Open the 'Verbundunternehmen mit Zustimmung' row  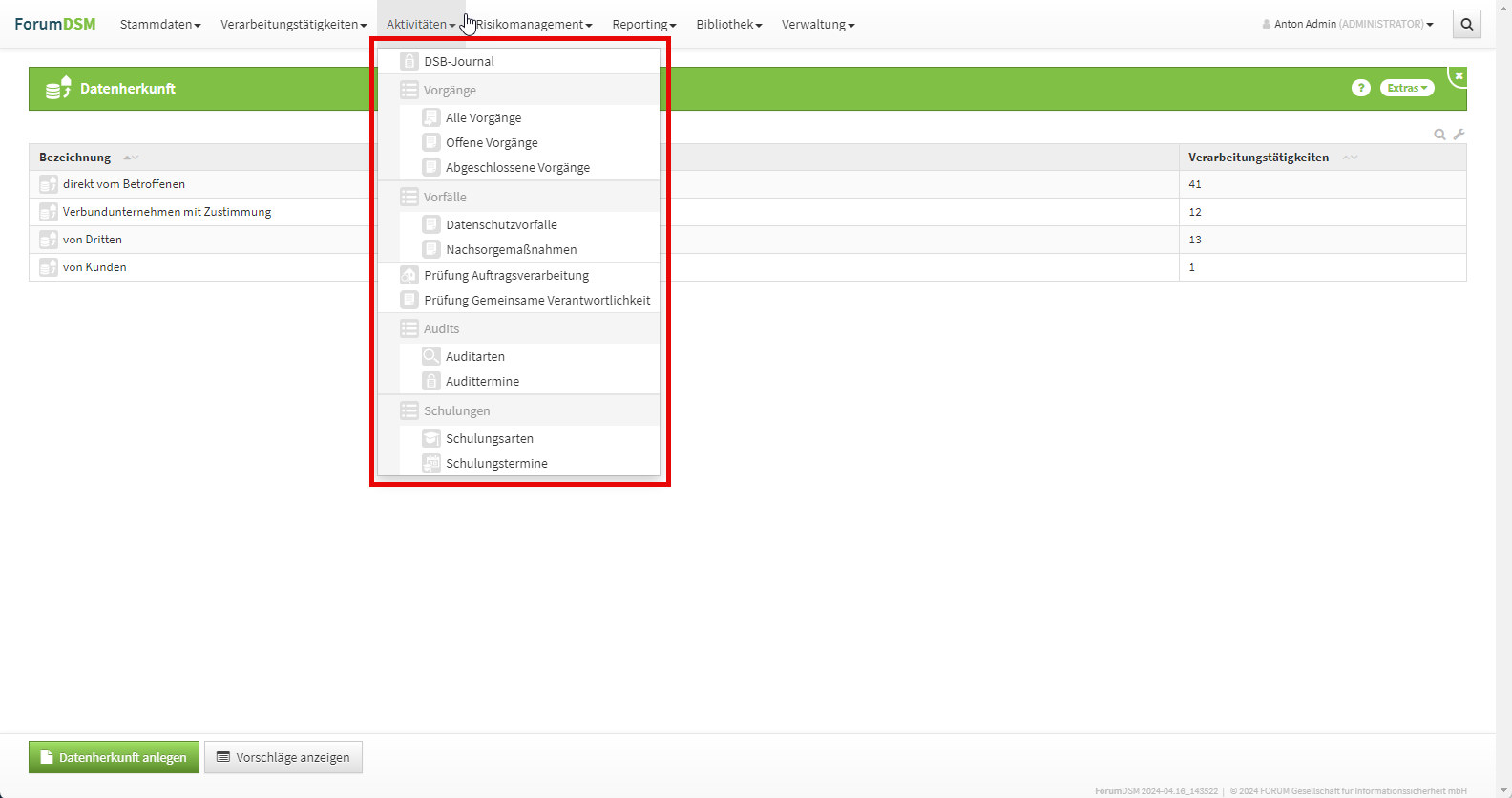[x=167, y=212]
